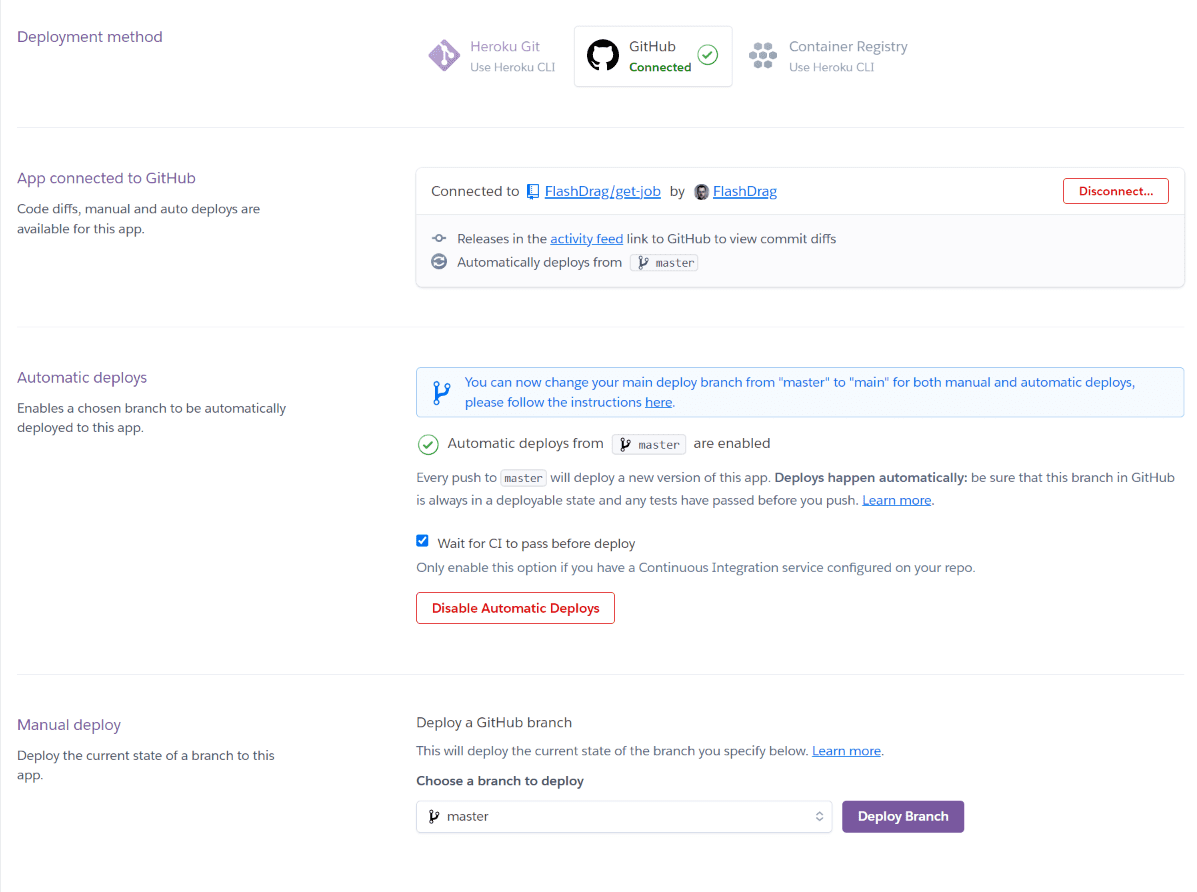
Task: Click the green connected checkmark icon
Action: tap(708, 55)
